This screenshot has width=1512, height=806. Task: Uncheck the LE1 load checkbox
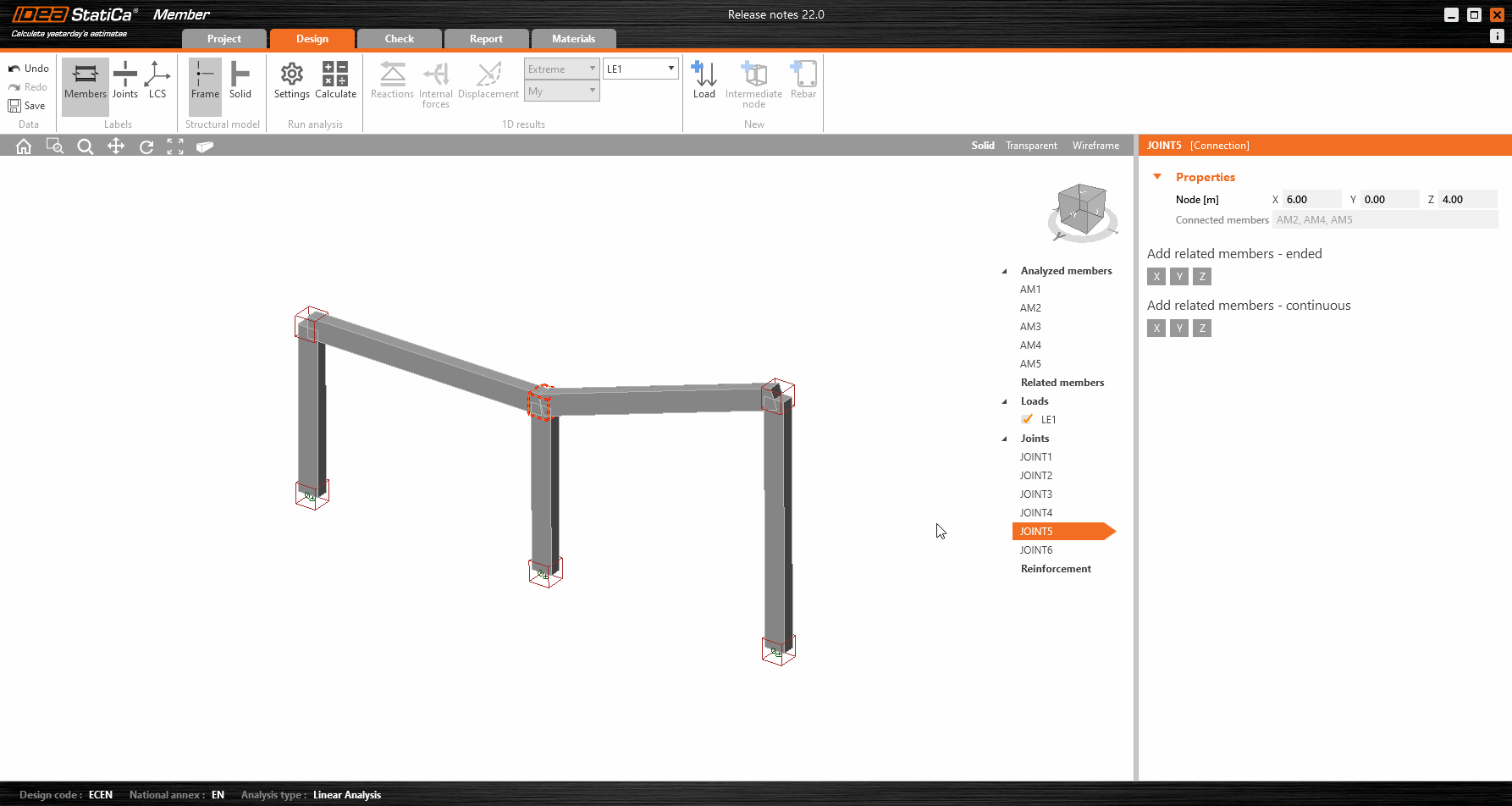(x=1027, y=419)
